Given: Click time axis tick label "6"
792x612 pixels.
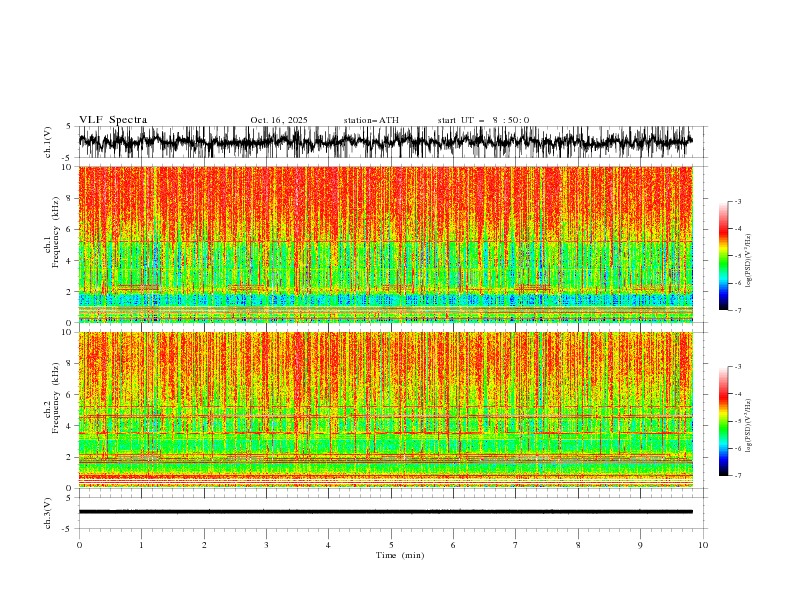Looking at the screenshot, I should click(x=453, y=545).
